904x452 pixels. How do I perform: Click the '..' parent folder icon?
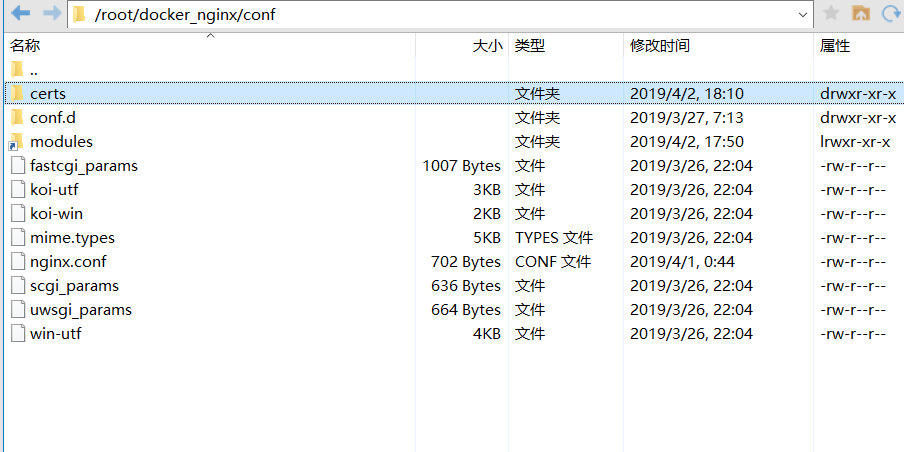[17, 70]
